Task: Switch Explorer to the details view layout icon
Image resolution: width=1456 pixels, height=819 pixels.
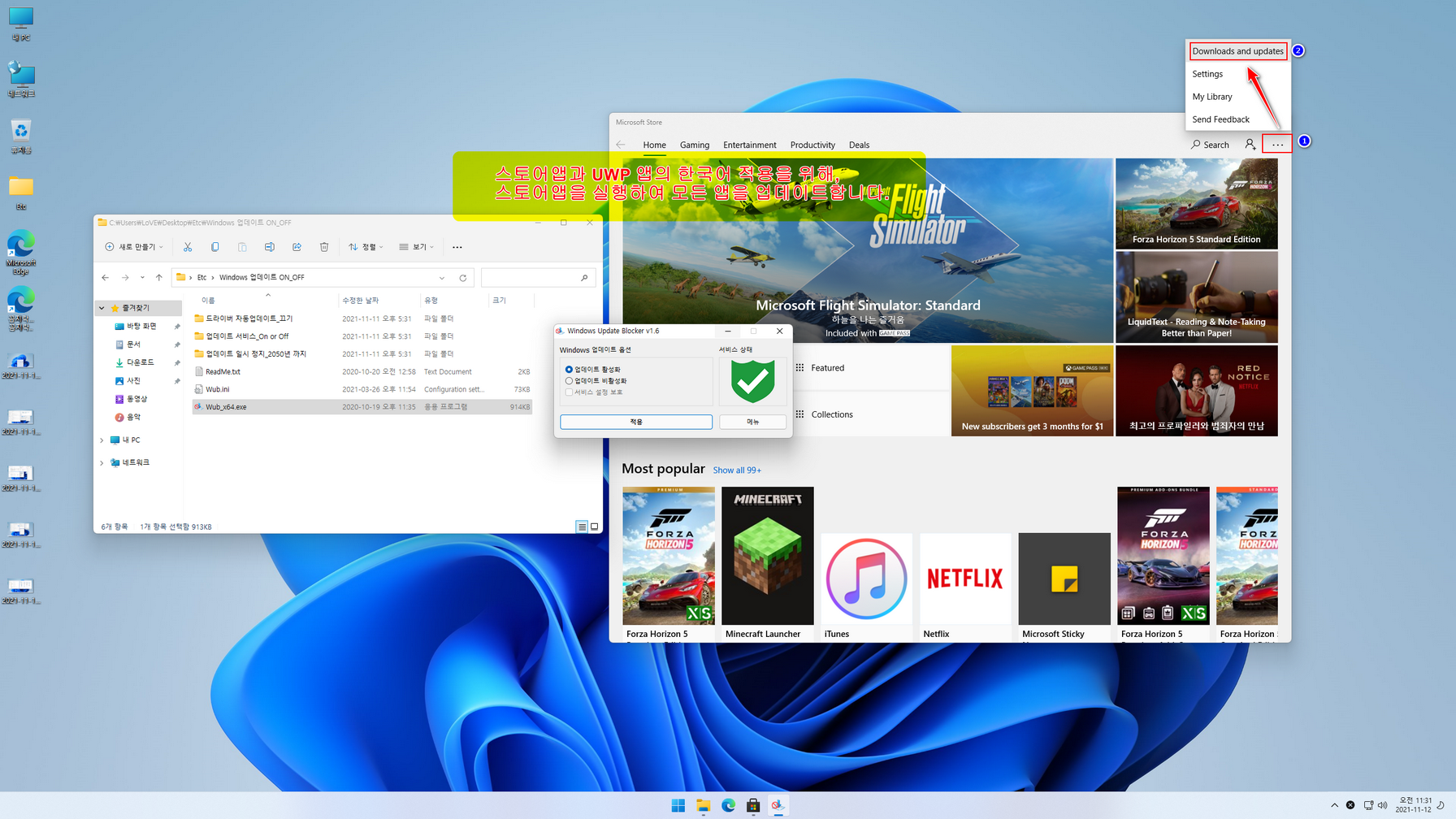Action: (x=582, y=526)
